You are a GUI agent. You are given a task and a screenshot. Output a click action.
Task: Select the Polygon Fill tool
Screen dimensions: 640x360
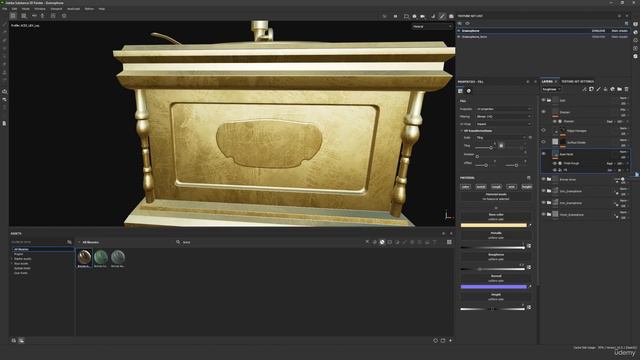(x=4, y=48)
